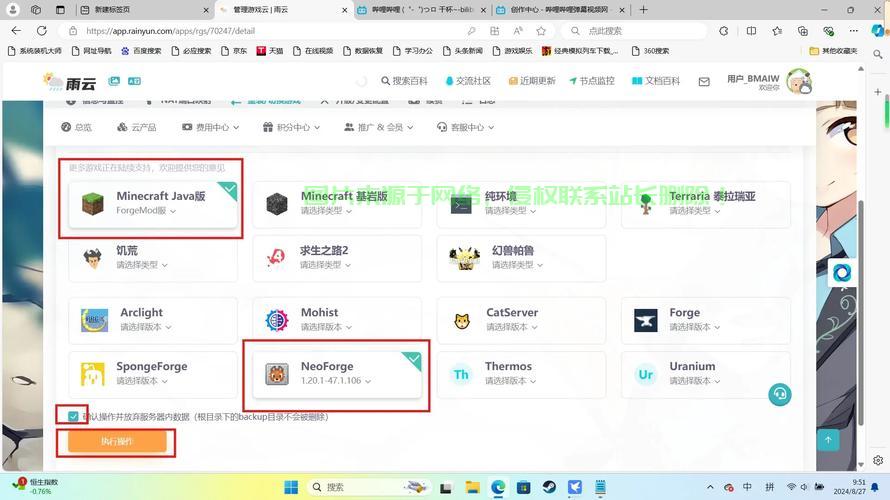
Task: Click the browser address bar URL
Action: tap(170, 31)
